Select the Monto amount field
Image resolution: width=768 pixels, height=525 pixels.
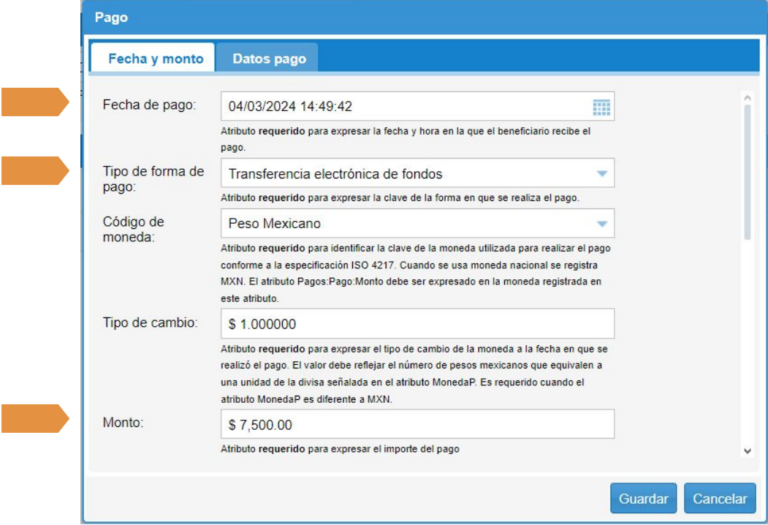[x=416, y=424]
